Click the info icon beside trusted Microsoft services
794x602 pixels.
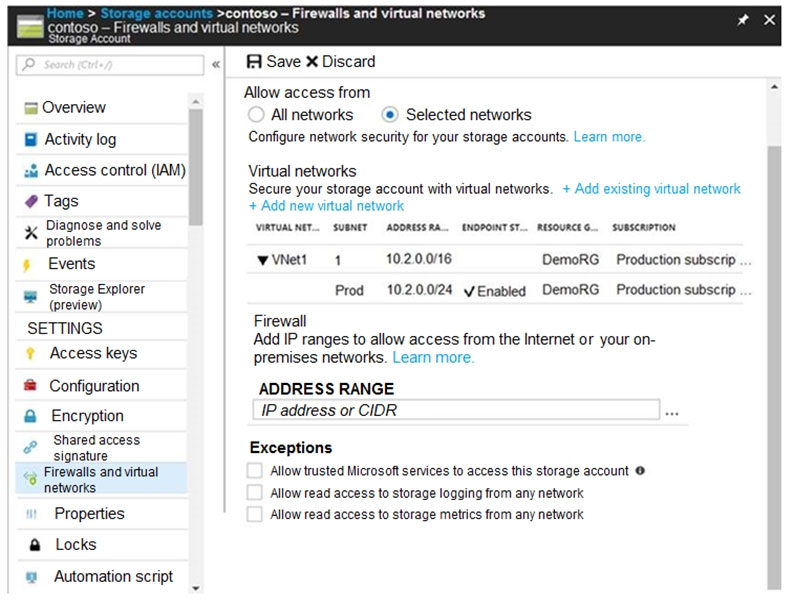tap(640, 470)
